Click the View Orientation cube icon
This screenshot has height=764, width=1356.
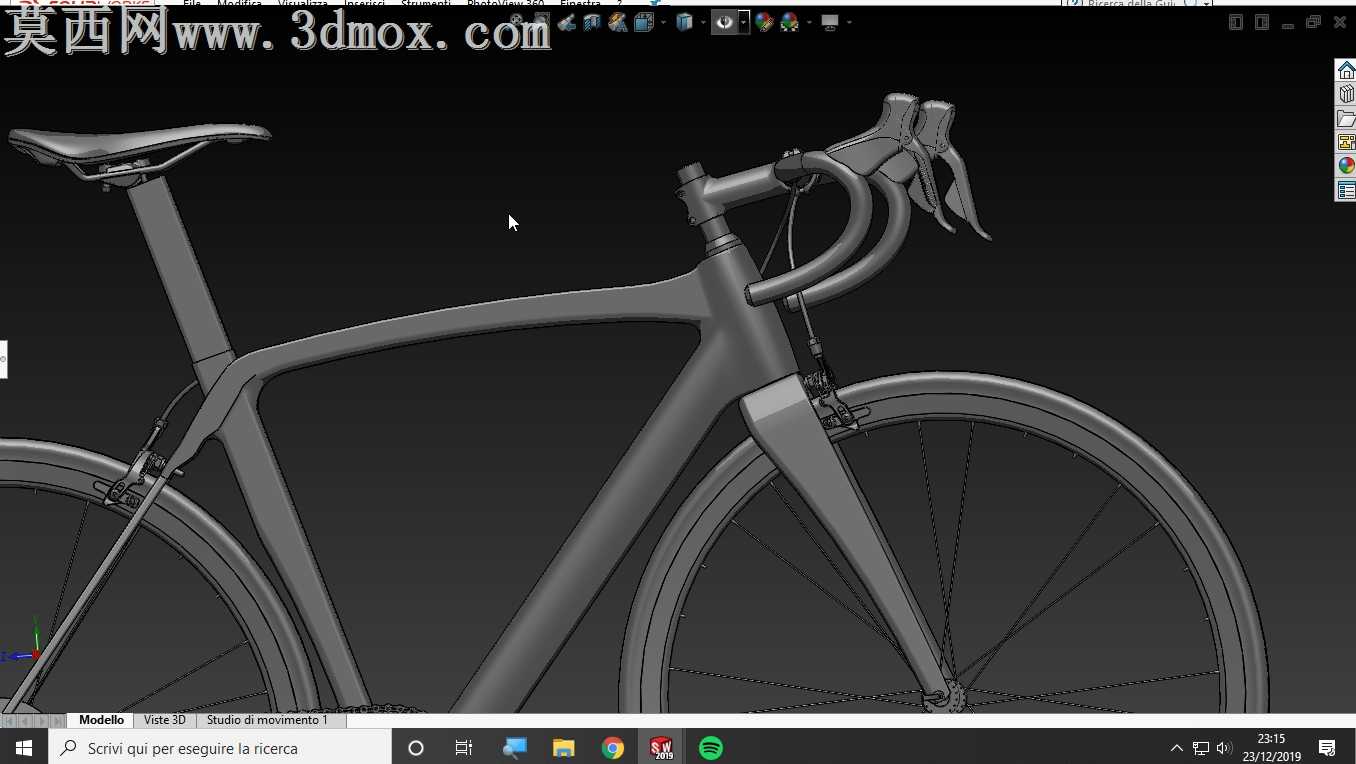coord(644,22)
